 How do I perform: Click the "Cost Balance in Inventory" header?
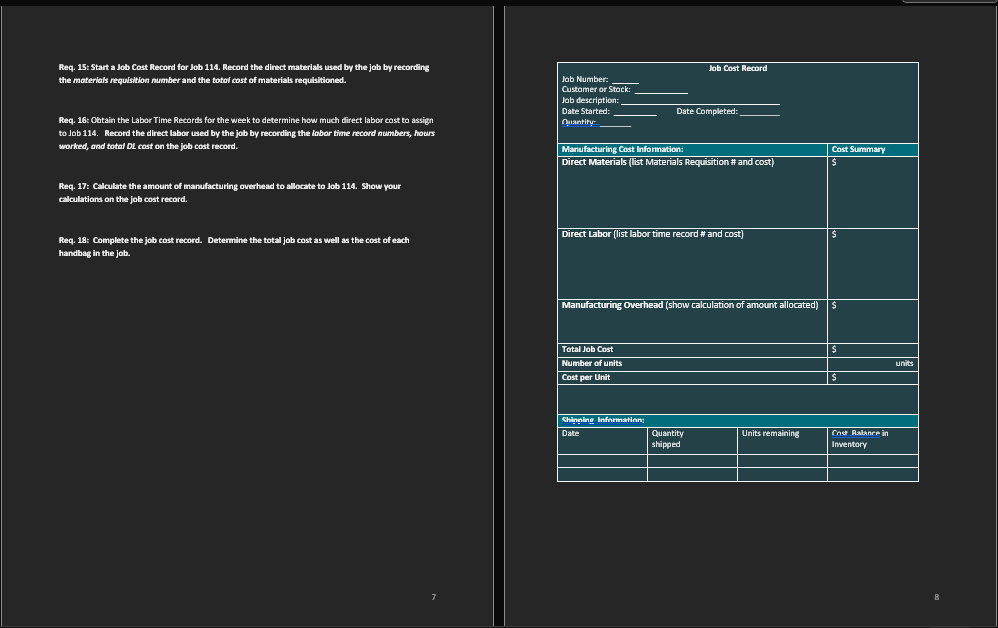(859, 439)
